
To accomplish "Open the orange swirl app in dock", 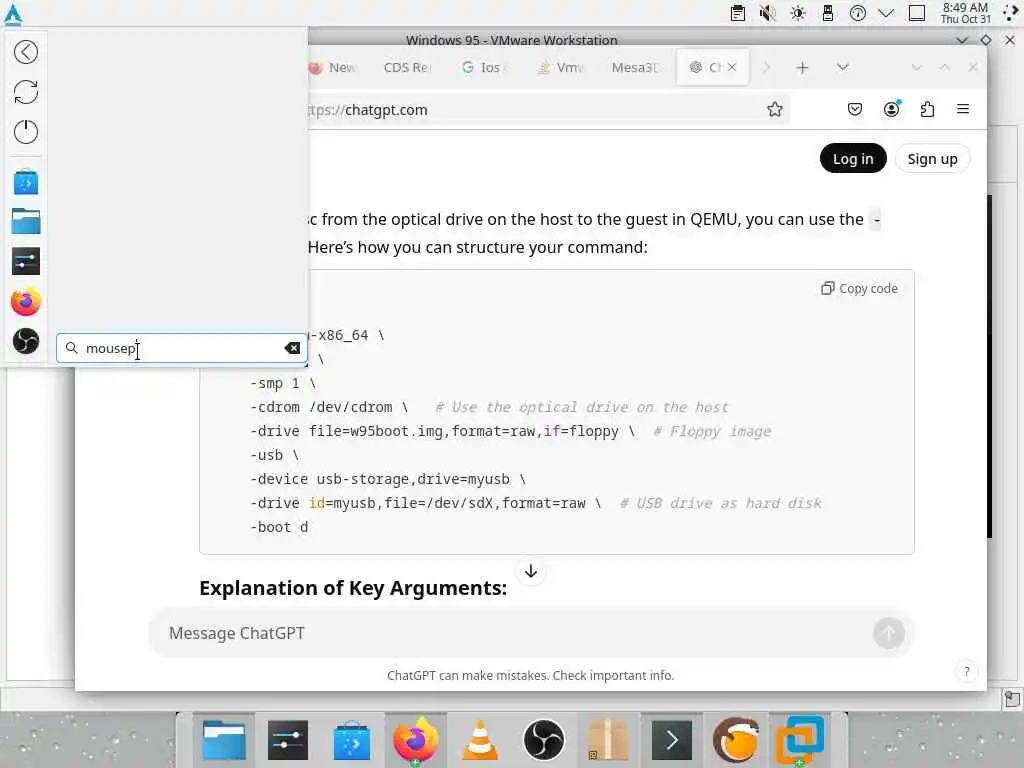I will click(736, 740).
